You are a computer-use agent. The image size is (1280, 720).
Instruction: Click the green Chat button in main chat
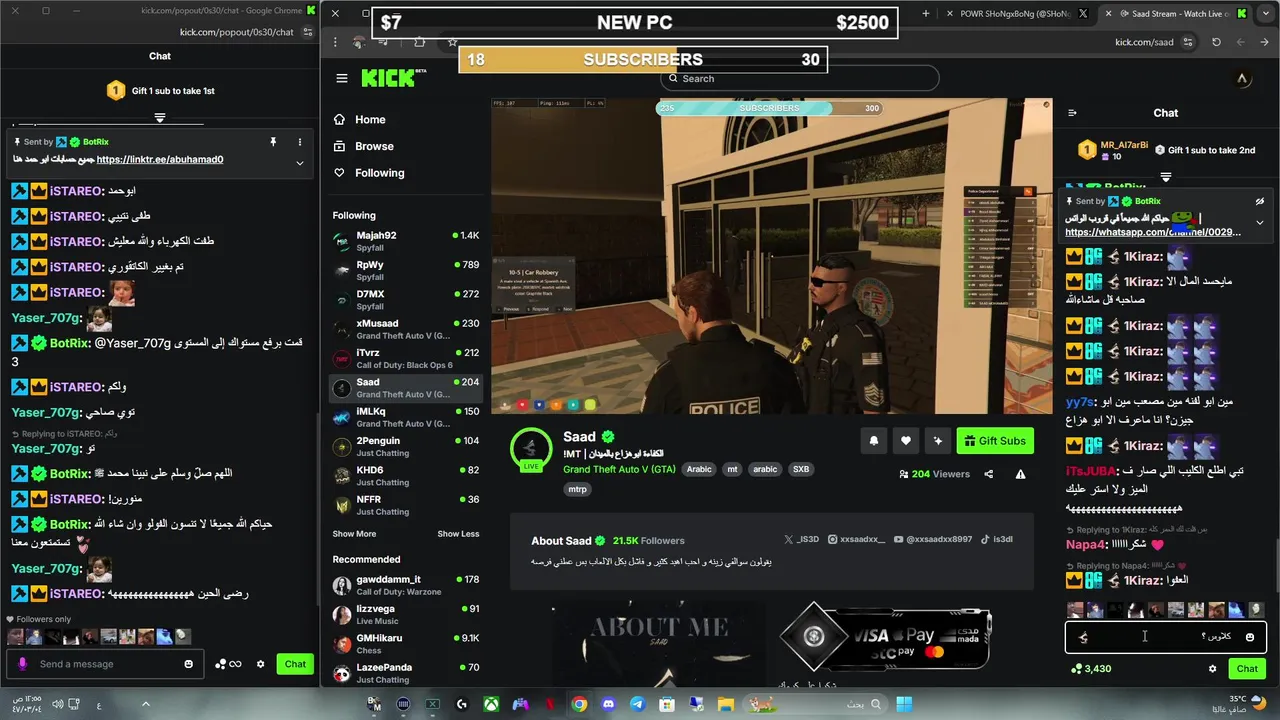point(1247,669)
